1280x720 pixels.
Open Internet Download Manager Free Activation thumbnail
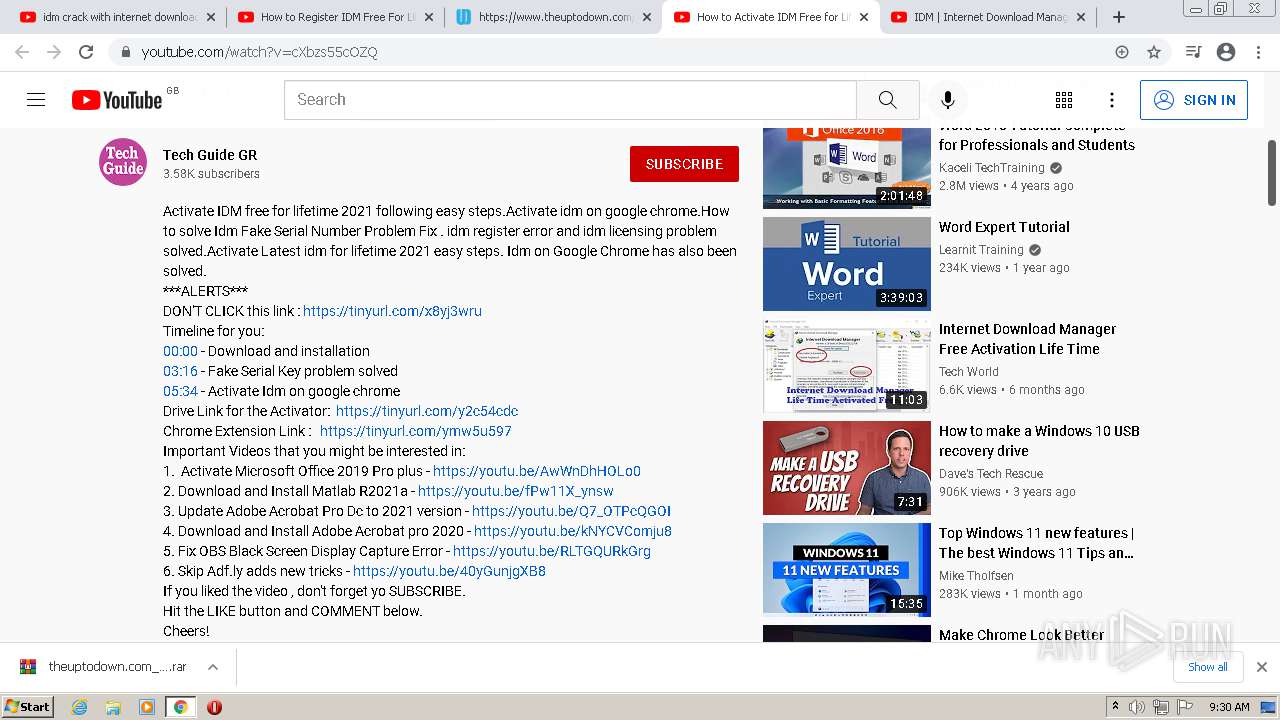coord(847,366)
